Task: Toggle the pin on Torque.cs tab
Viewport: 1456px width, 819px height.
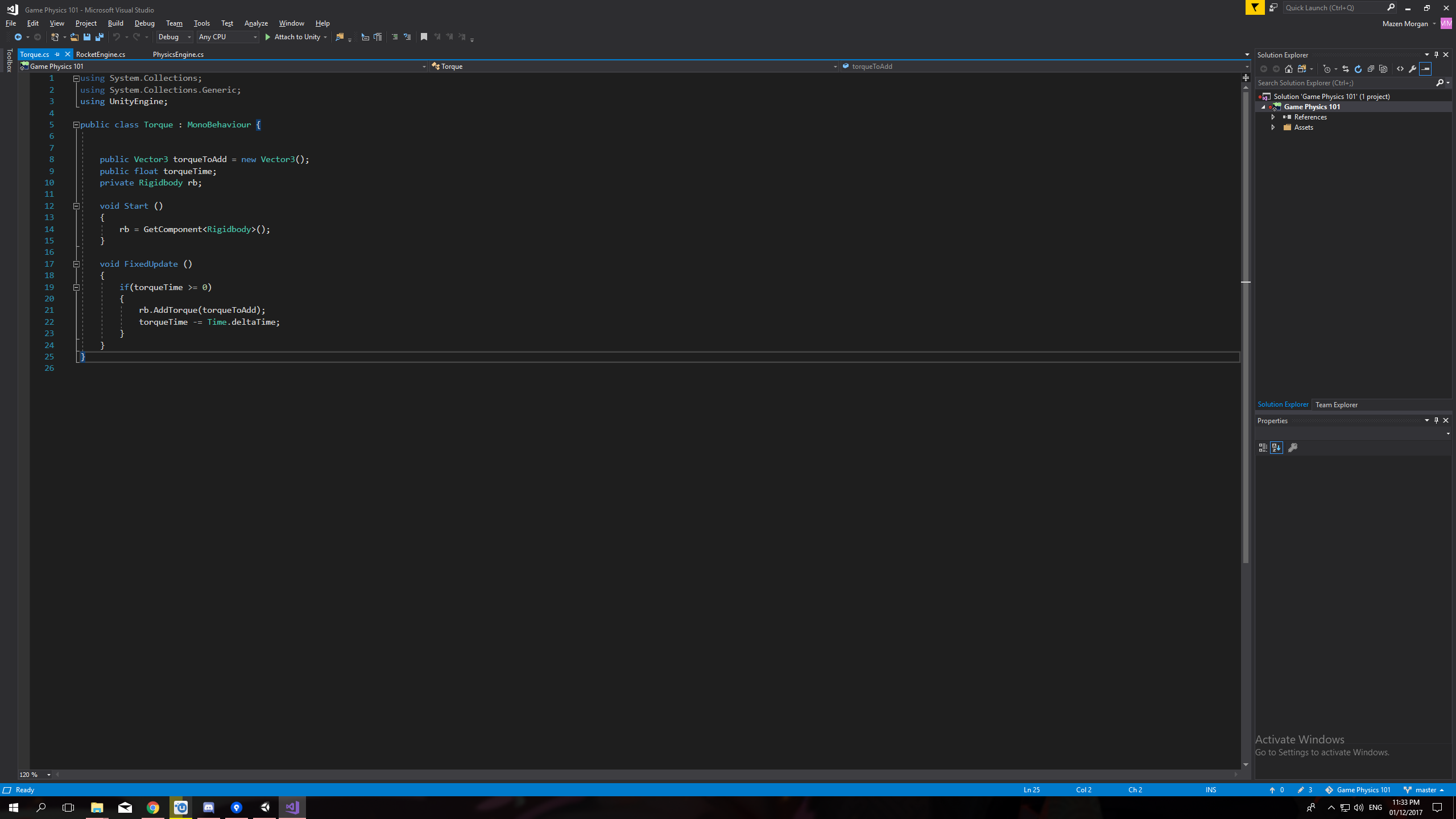Action: [57, 55]
